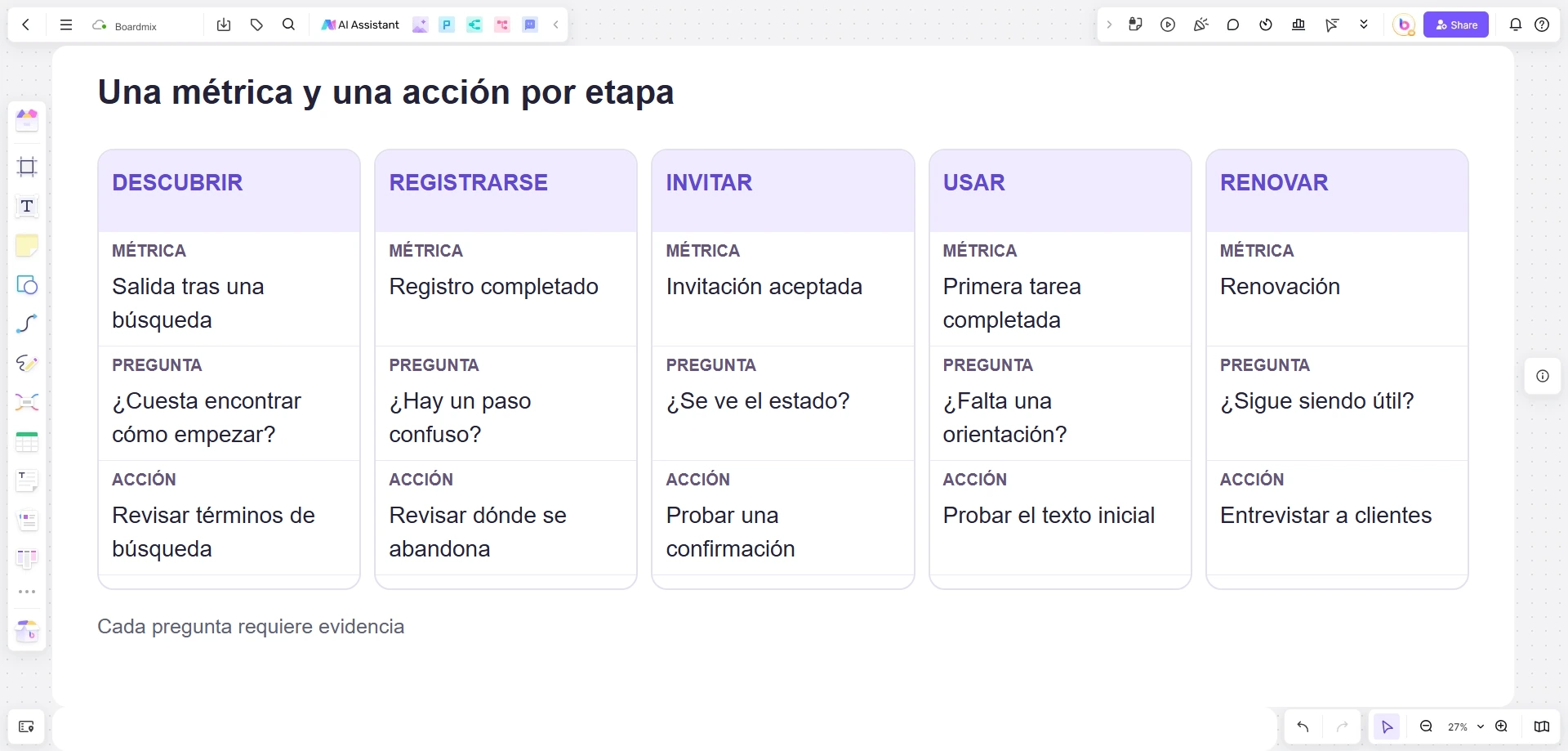This screenshot has height=751, width=1568.
Task: Click the Boardmix file name
Action: (x=136, y=26)
